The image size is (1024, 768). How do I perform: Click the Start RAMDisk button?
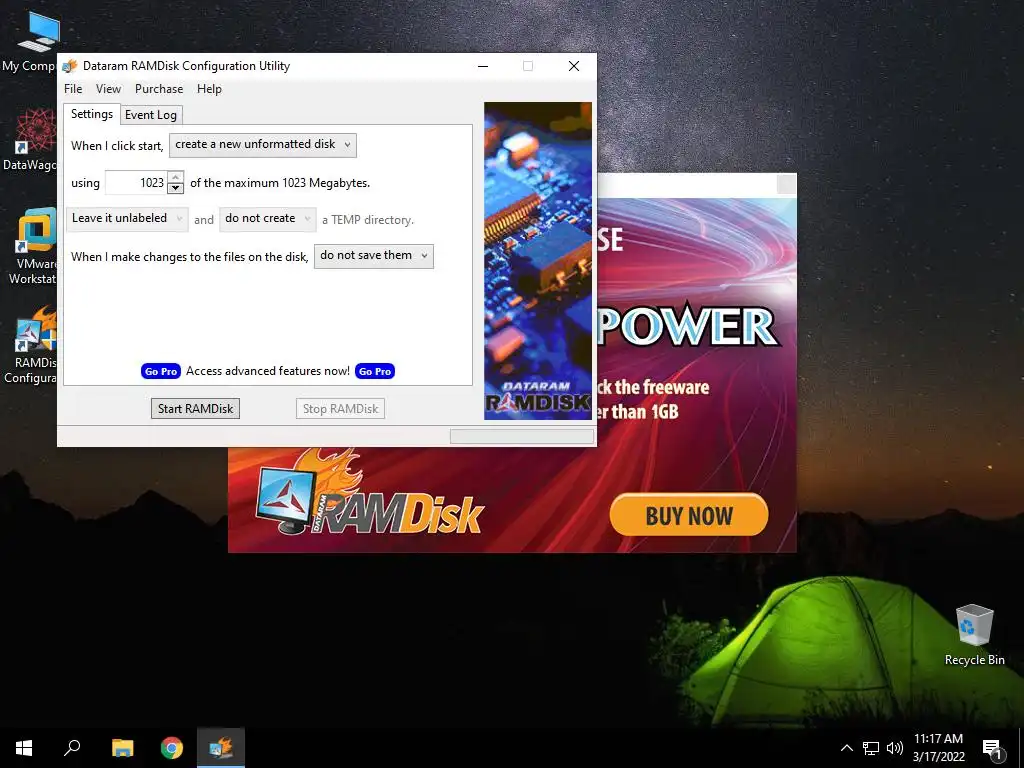click(195, 409)
